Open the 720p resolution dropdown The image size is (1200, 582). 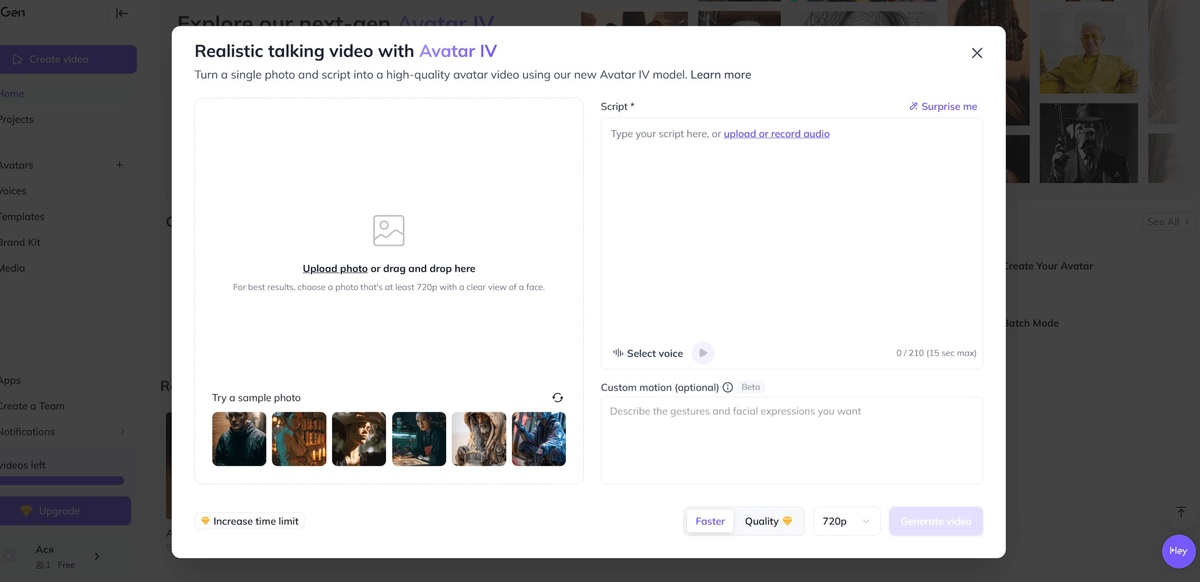click(846, 521)
